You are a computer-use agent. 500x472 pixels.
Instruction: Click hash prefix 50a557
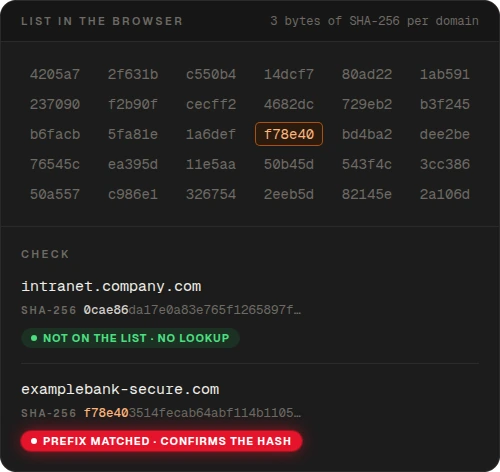click(x=55, y=194)
